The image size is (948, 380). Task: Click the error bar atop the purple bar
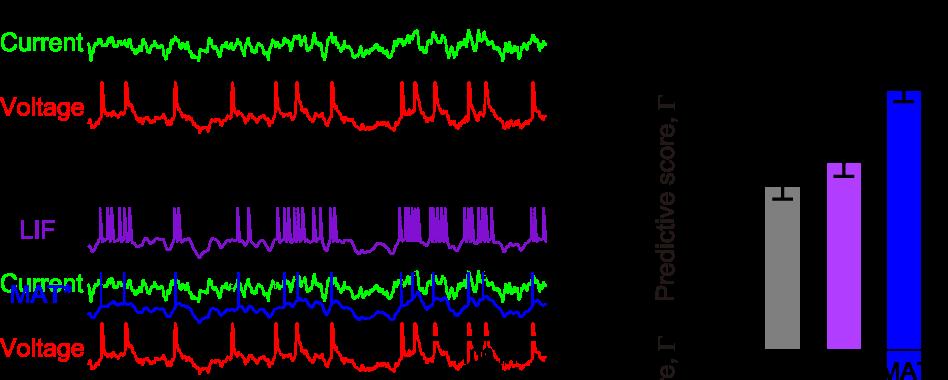point(843,170)
